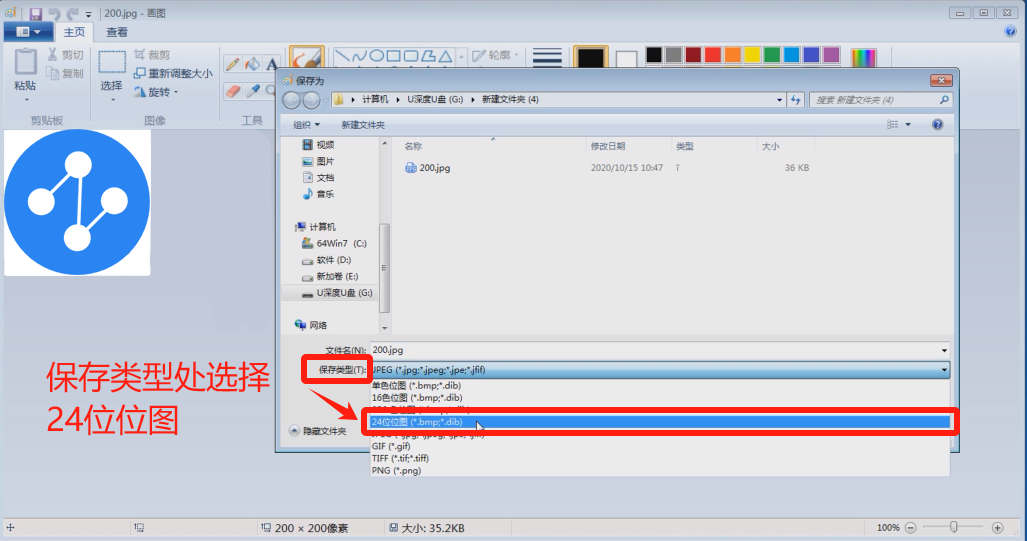This screenshot has width=1027, height=541.
Task: Click the zoom in plus button
Action: click(997, 527)
